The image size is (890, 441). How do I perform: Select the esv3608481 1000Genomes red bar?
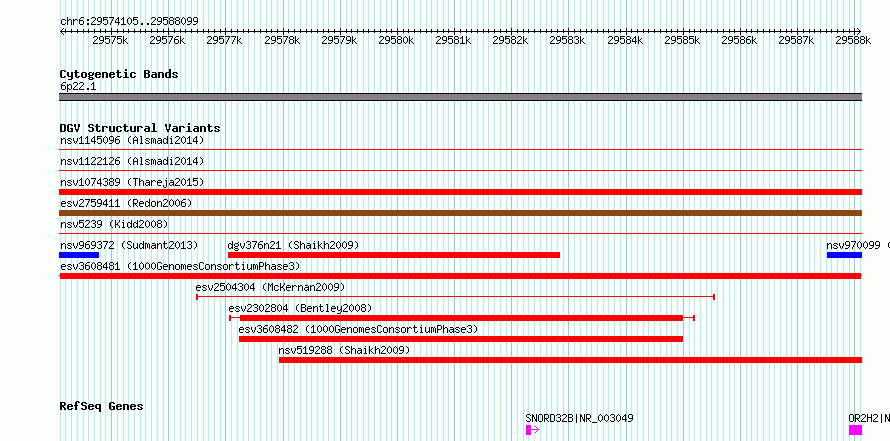coord(461,276)
